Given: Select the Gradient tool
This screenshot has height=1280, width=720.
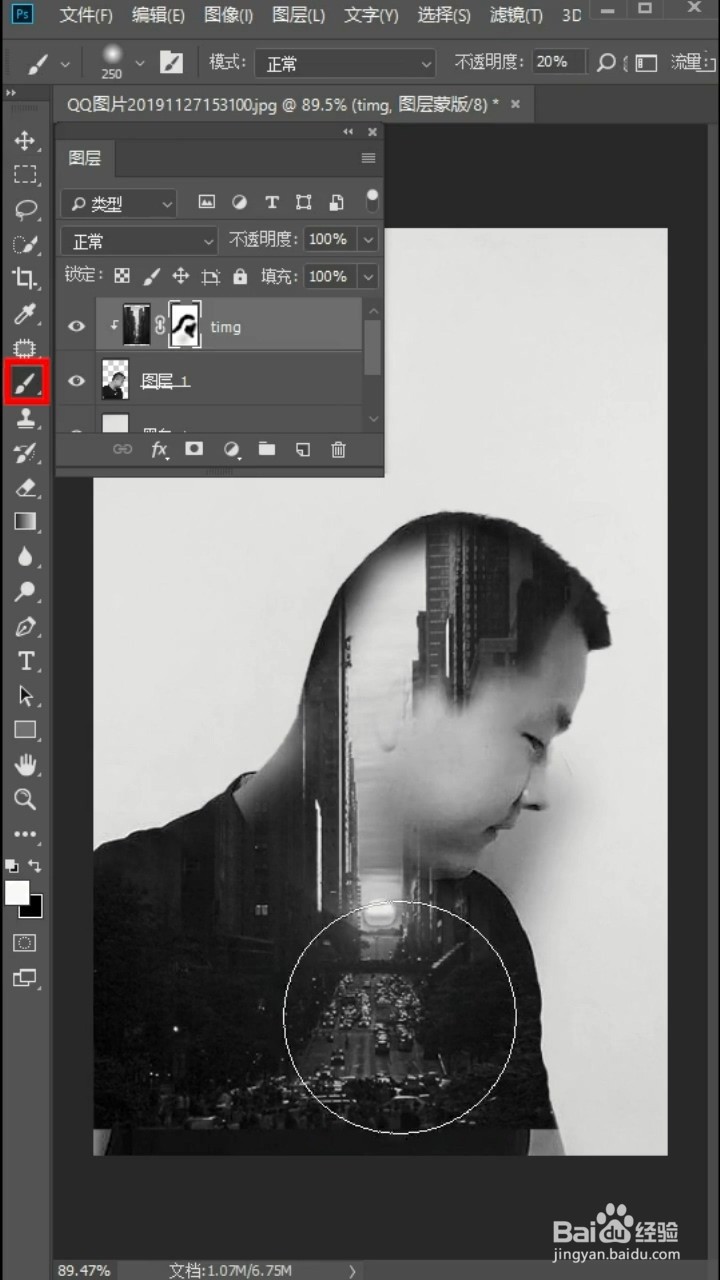Looking at the screenshot, I should click(25, 521).
